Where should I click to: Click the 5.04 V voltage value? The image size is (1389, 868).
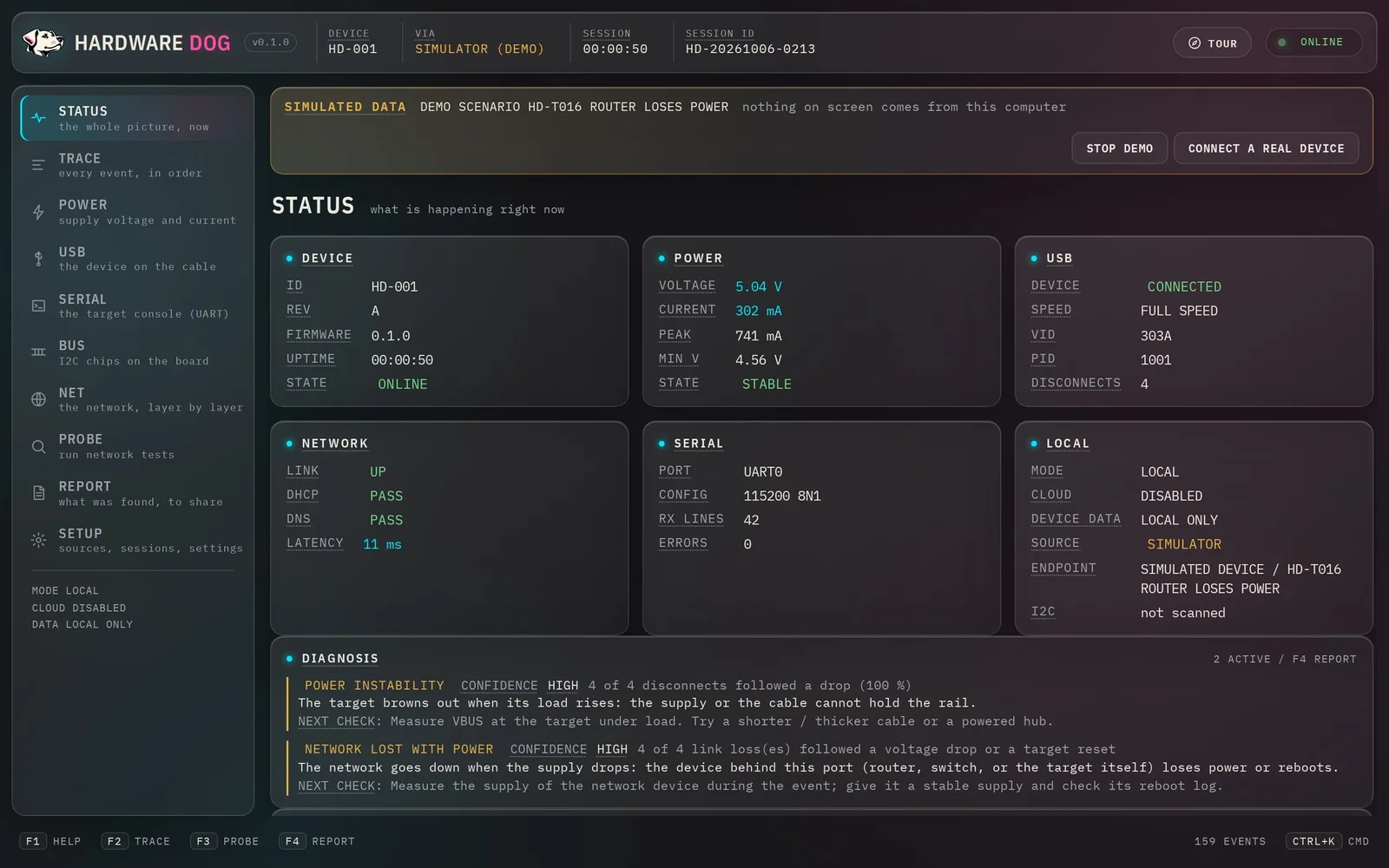759,286
